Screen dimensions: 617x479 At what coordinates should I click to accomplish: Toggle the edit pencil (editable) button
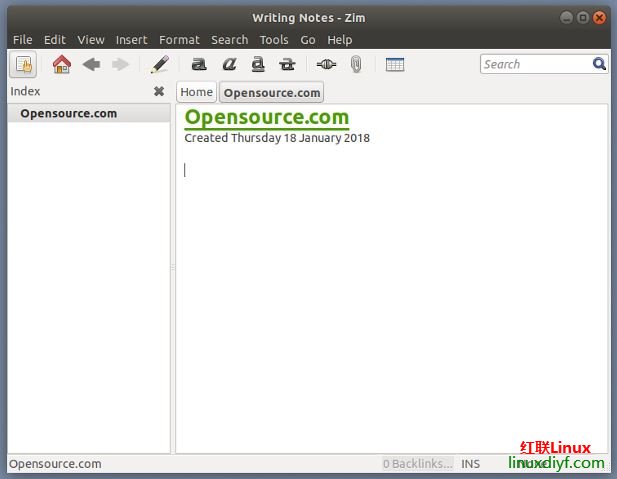tap(159, 65)
